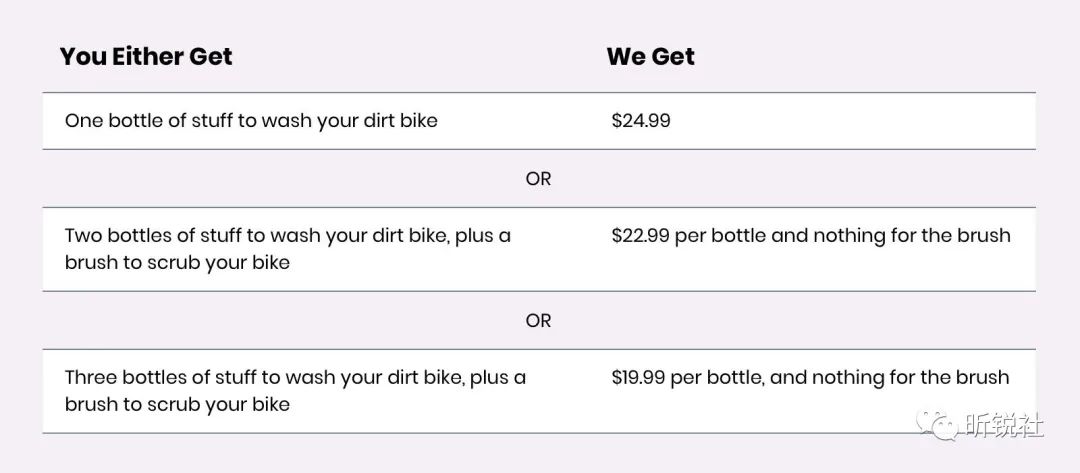Select the 'You Either Get' column header
This screenshot has height=473, width=1080.
(146, 56)
